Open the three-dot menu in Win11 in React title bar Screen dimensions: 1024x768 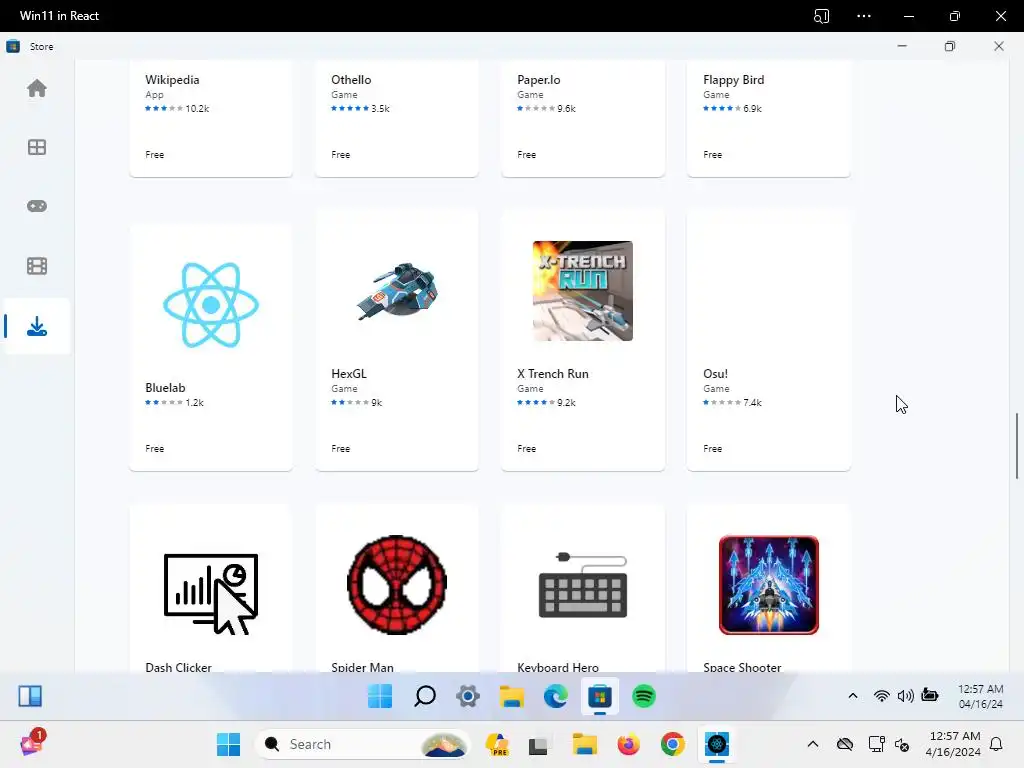[864, 16]
